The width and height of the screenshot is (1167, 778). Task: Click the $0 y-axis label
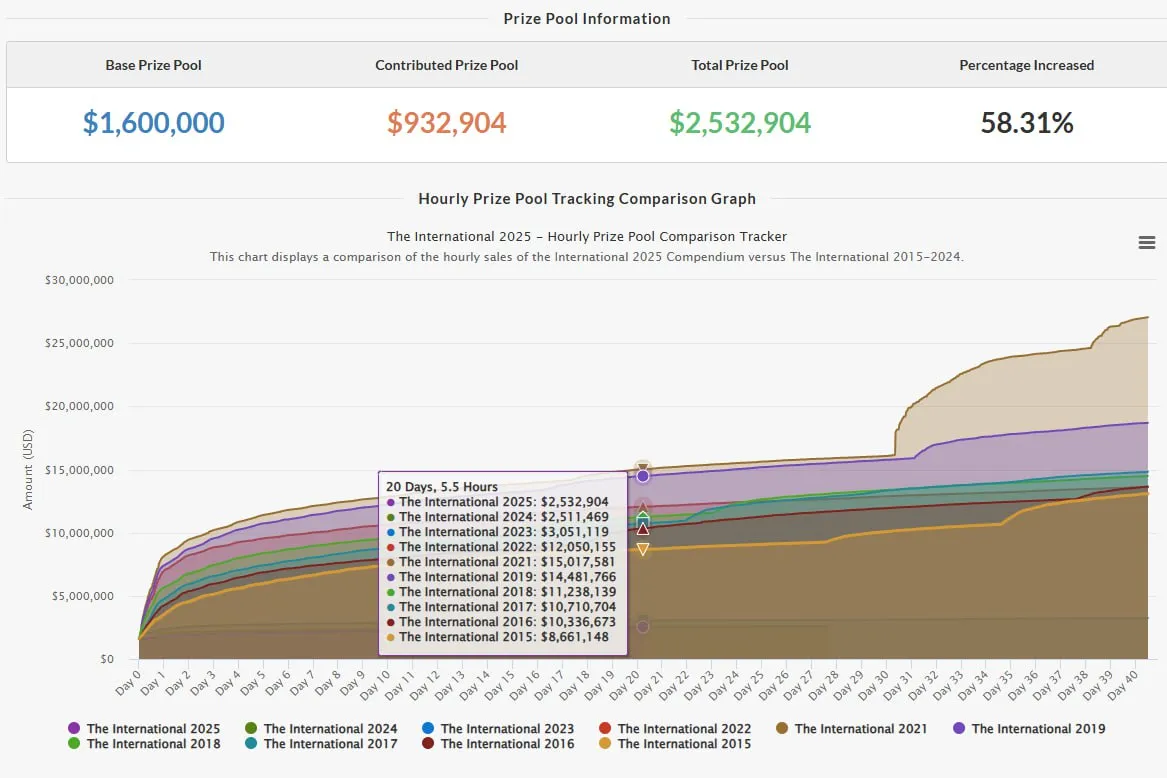tap(107, 659)
